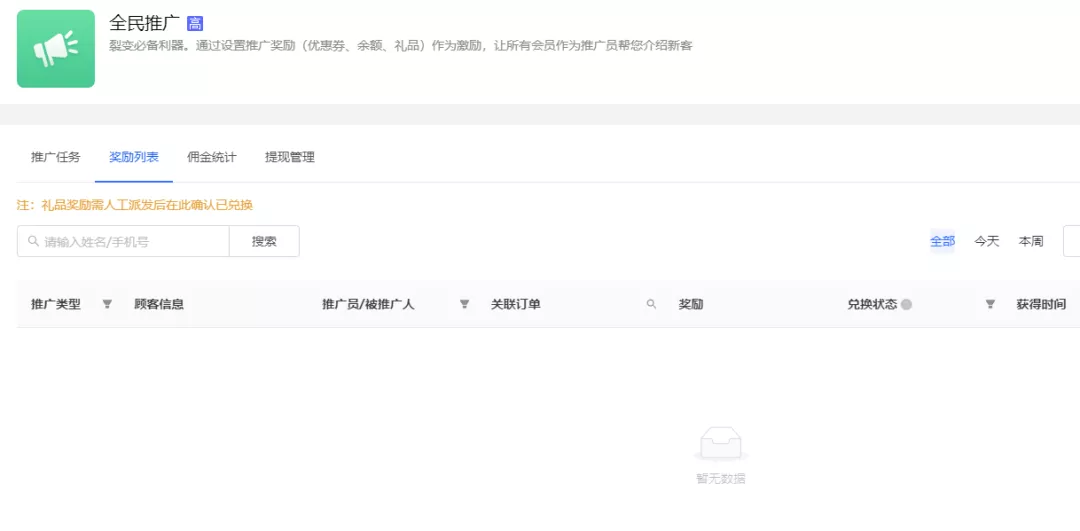The height and width of the screenshot is (531, 1080).
Task: Open the 佣金统计 tab
Action: click(x=212, y=157)
